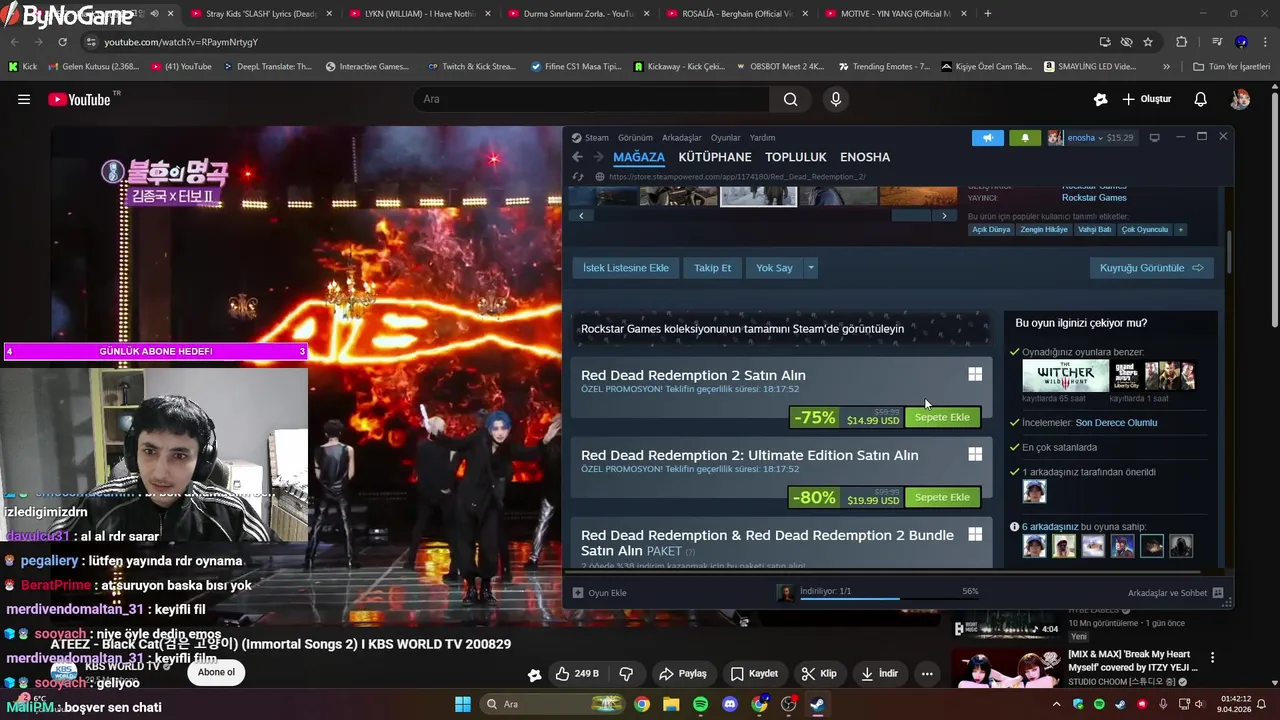Image resolution: width=1280 pixels, height=720 pixels.
Task: Click the Windows Start button
Action: [x=463, y=704]
